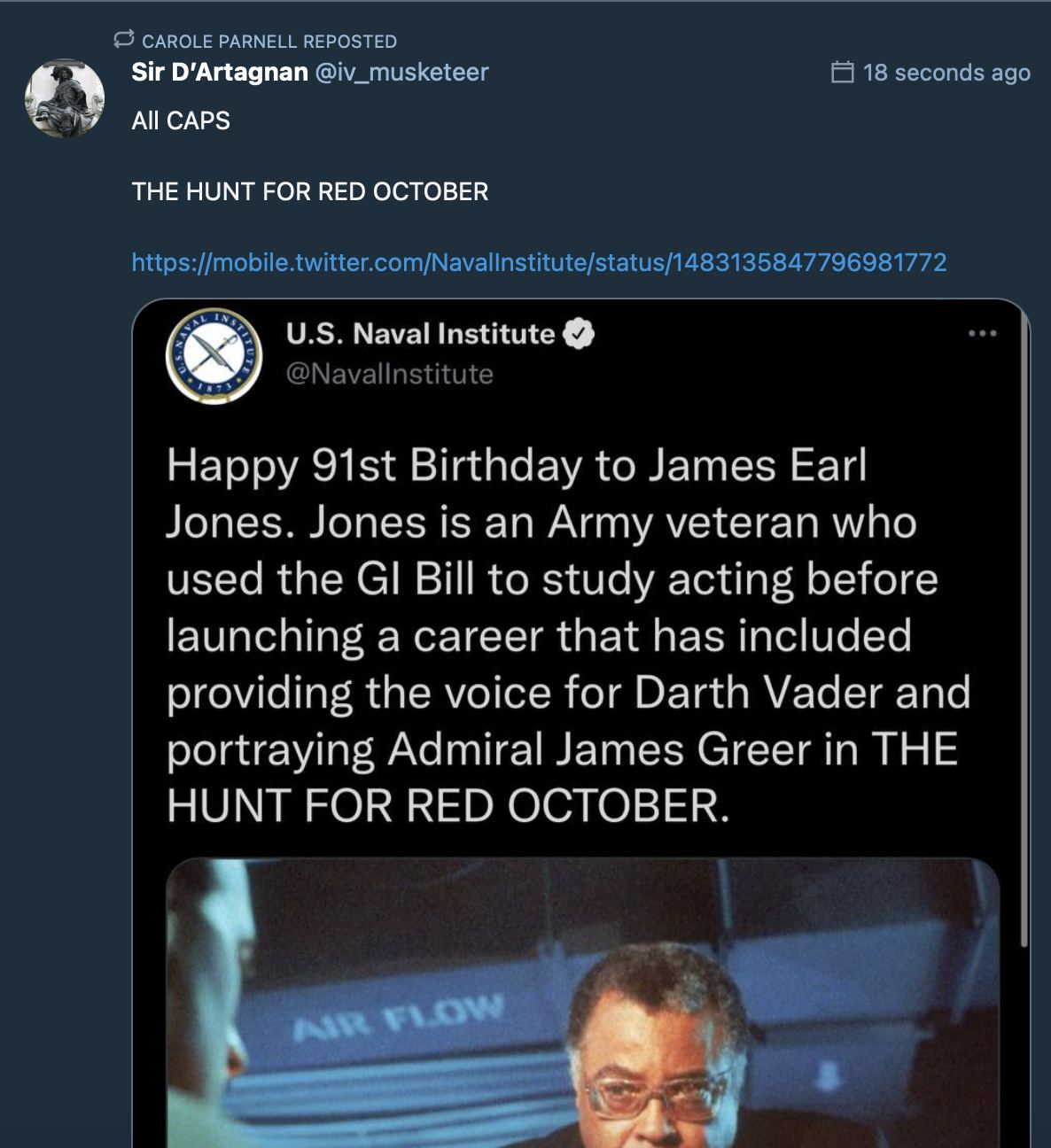Open the three-dot more options menu

[982, 334]
